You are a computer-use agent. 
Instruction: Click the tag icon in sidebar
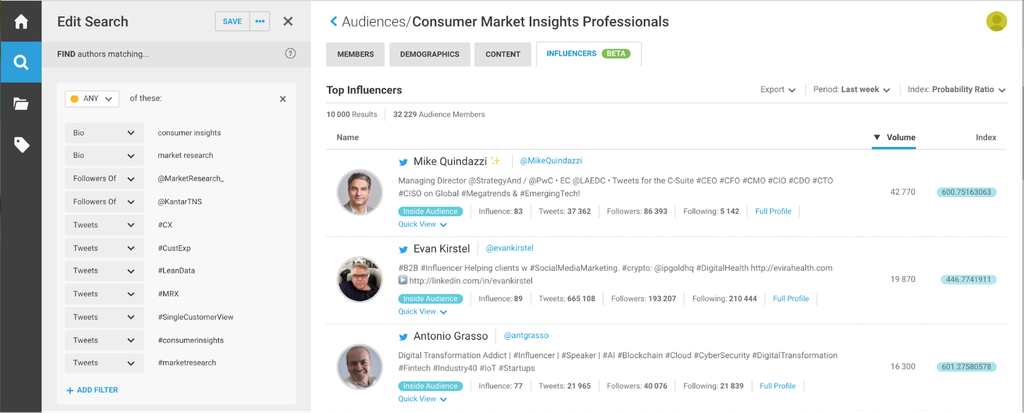click(20, 145)
